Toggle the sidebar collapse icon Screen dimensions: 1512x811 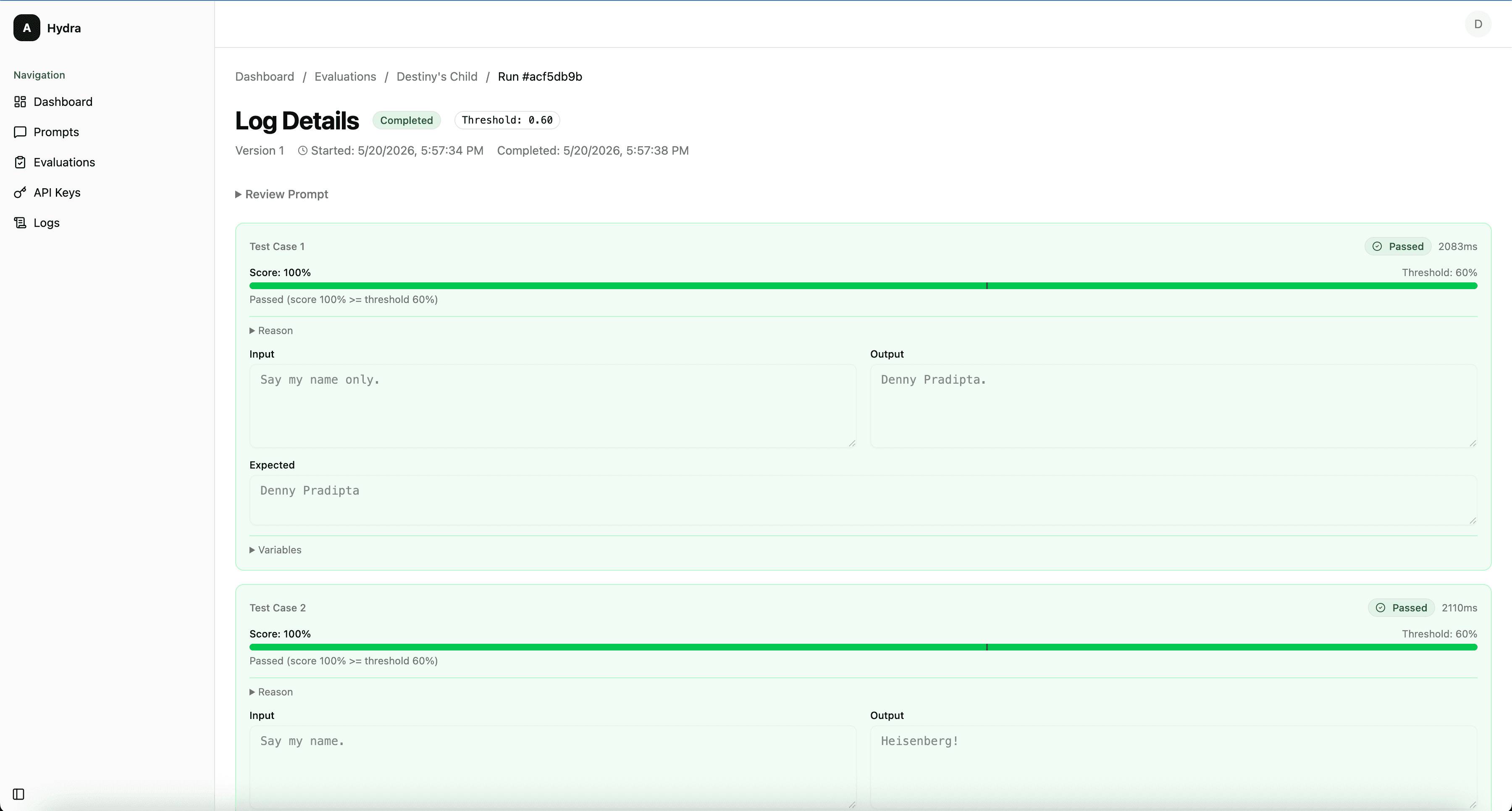click(x=19, y=794)
